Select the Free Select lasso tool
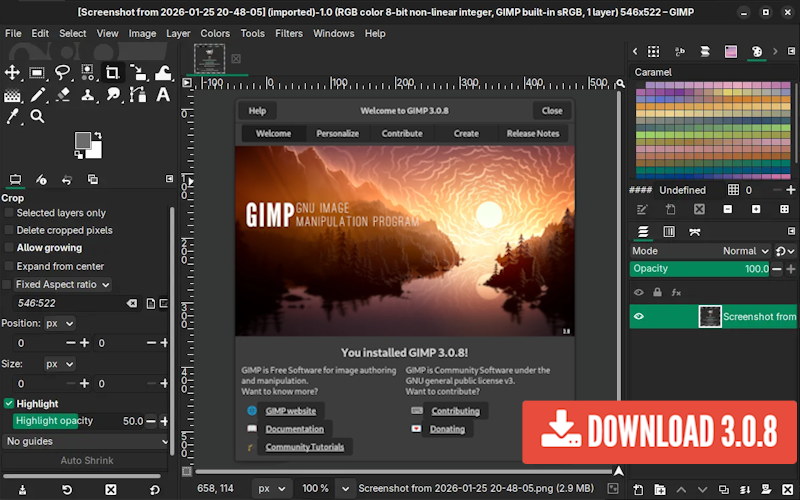 [62, 72]
